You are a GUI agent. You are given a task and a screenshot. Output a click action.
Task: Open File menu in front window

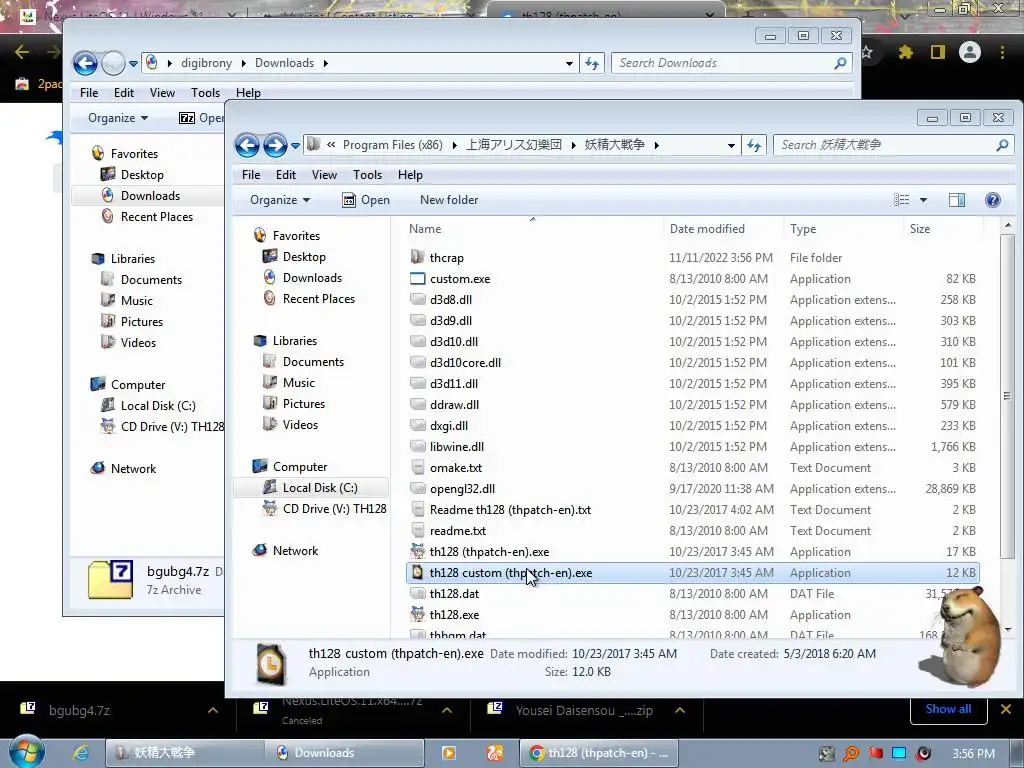[251, 174]
